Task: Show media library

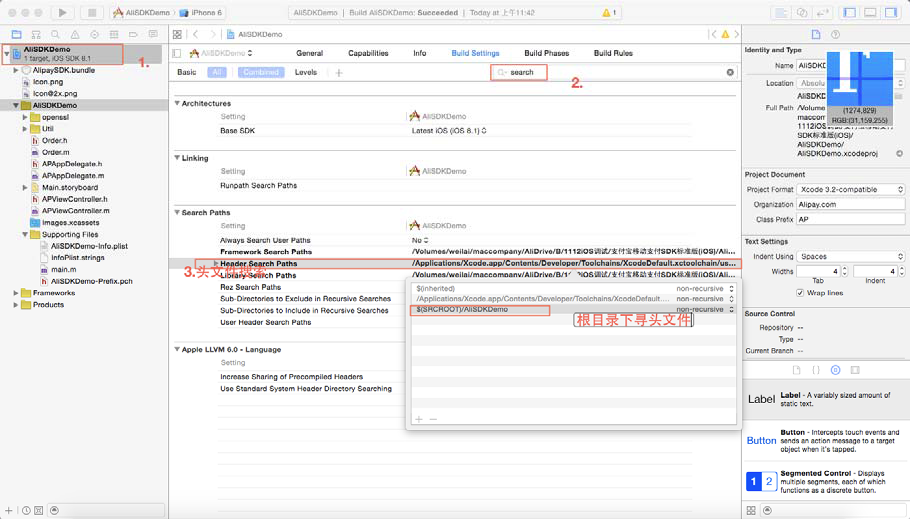Action: [855, 370]
